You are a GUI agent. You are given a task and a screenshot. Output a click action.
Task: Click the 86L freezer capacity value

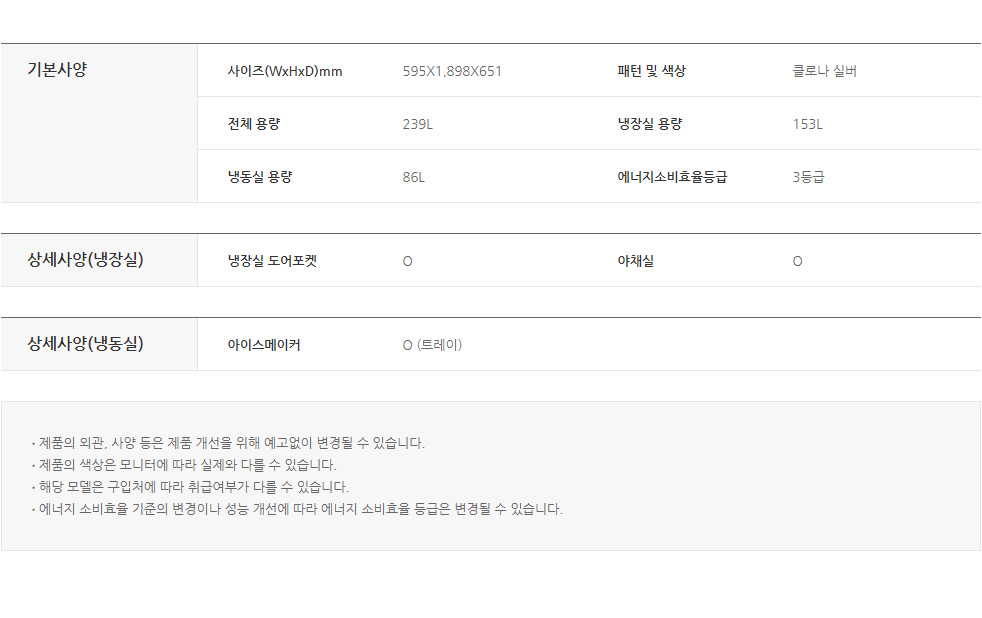tap(413, 177)
